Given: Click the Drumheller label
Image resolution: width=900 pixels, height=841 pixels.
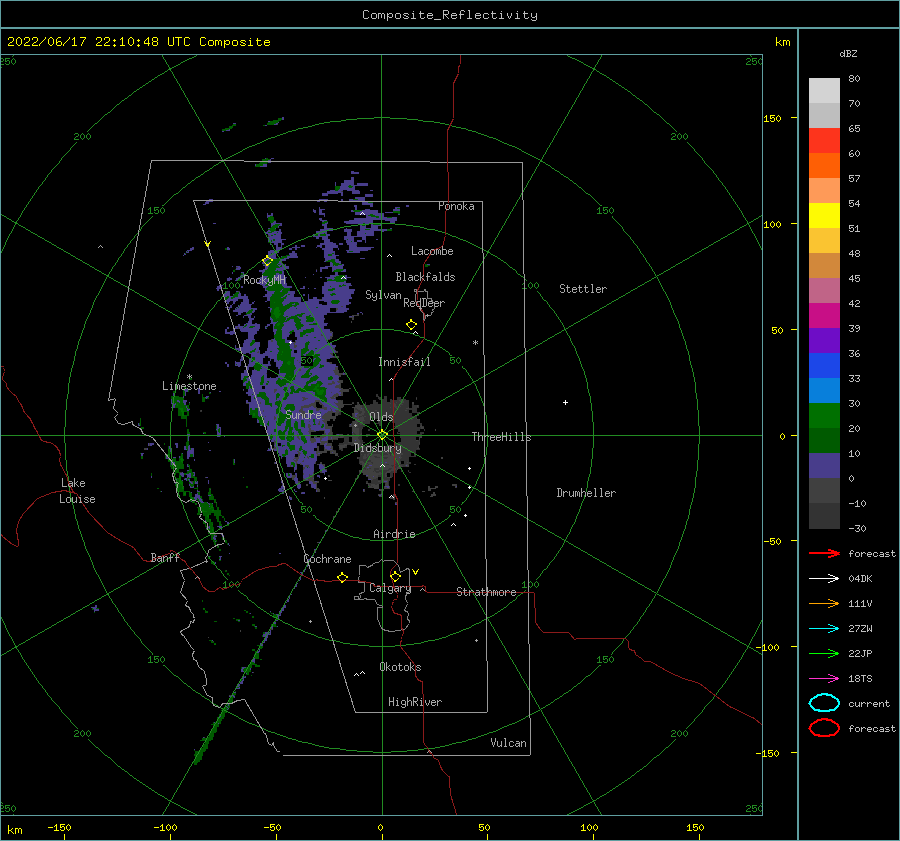Looking at the screenshot, I should point(586,493).
